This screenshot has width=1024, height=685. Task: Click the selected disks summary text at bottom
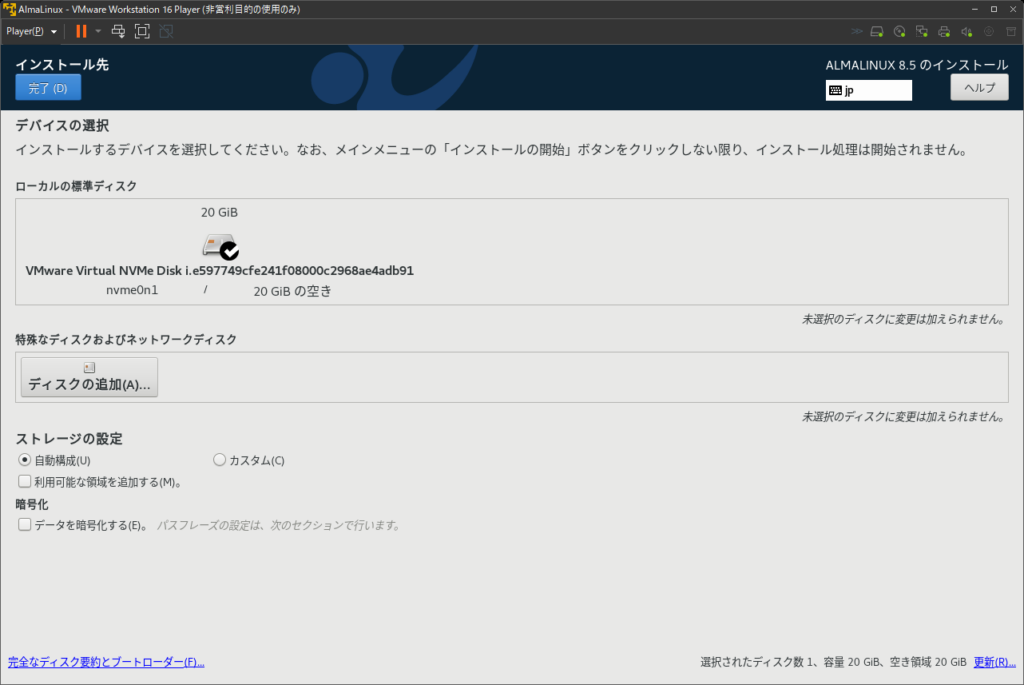tap(833, 662)
